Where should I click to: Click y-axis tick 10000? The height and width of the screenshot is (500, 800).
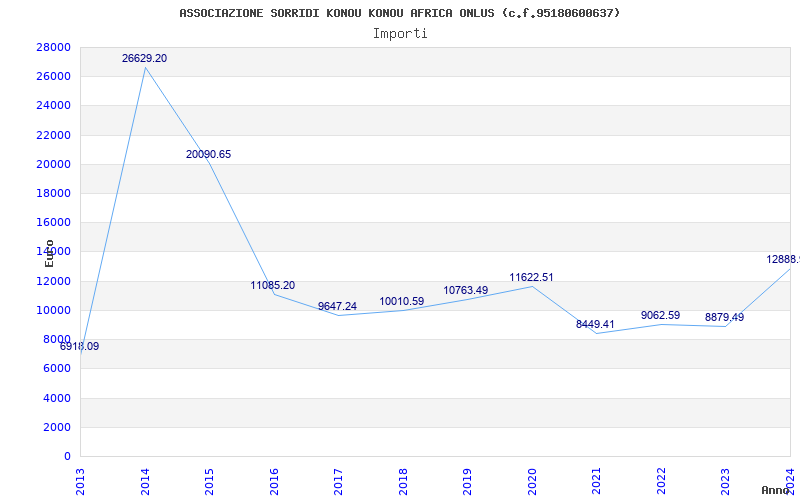[53, 310]
